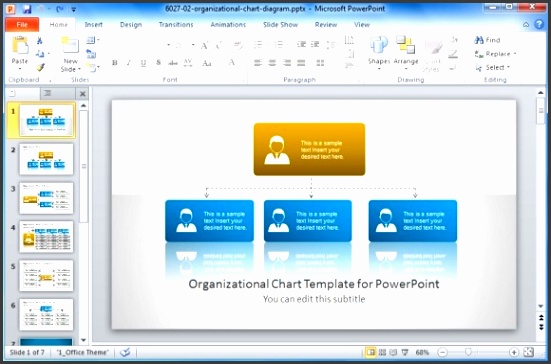The height and width of the screenshot is (364, 551).
Task: Switch to the Design tab
Action: click(131, 25)
